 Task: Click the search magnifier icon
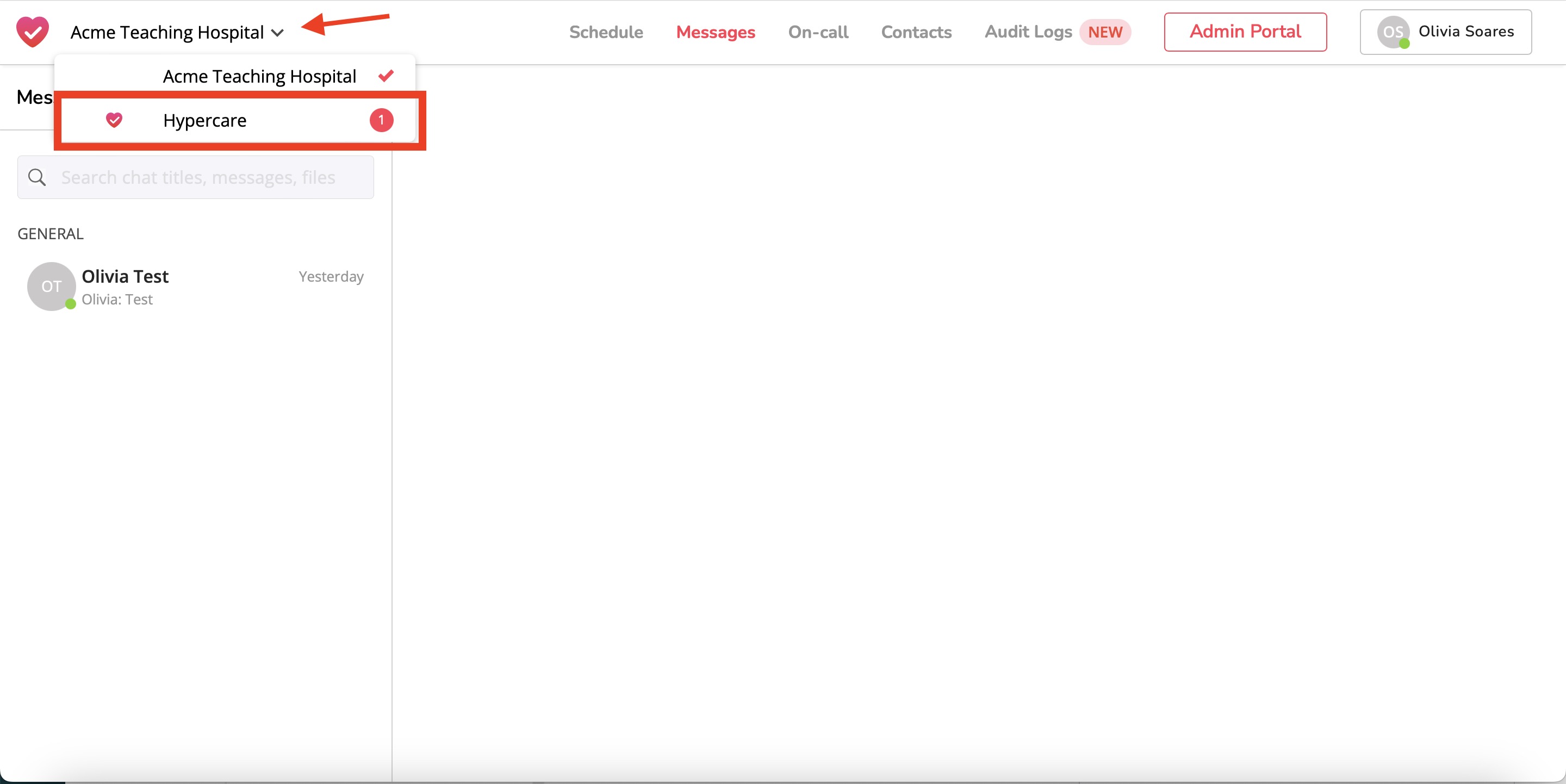37,177
